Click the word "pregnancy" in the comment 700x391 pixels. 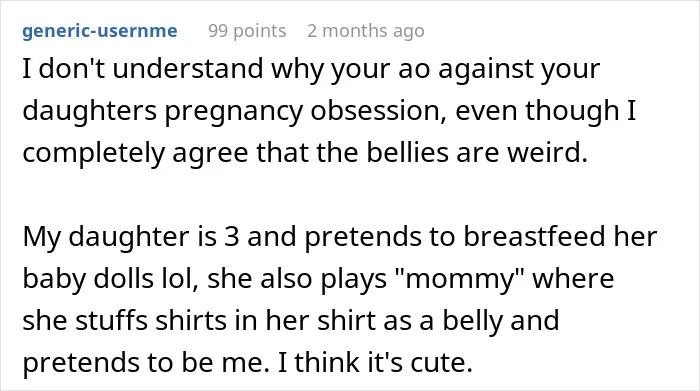(234, 112)
